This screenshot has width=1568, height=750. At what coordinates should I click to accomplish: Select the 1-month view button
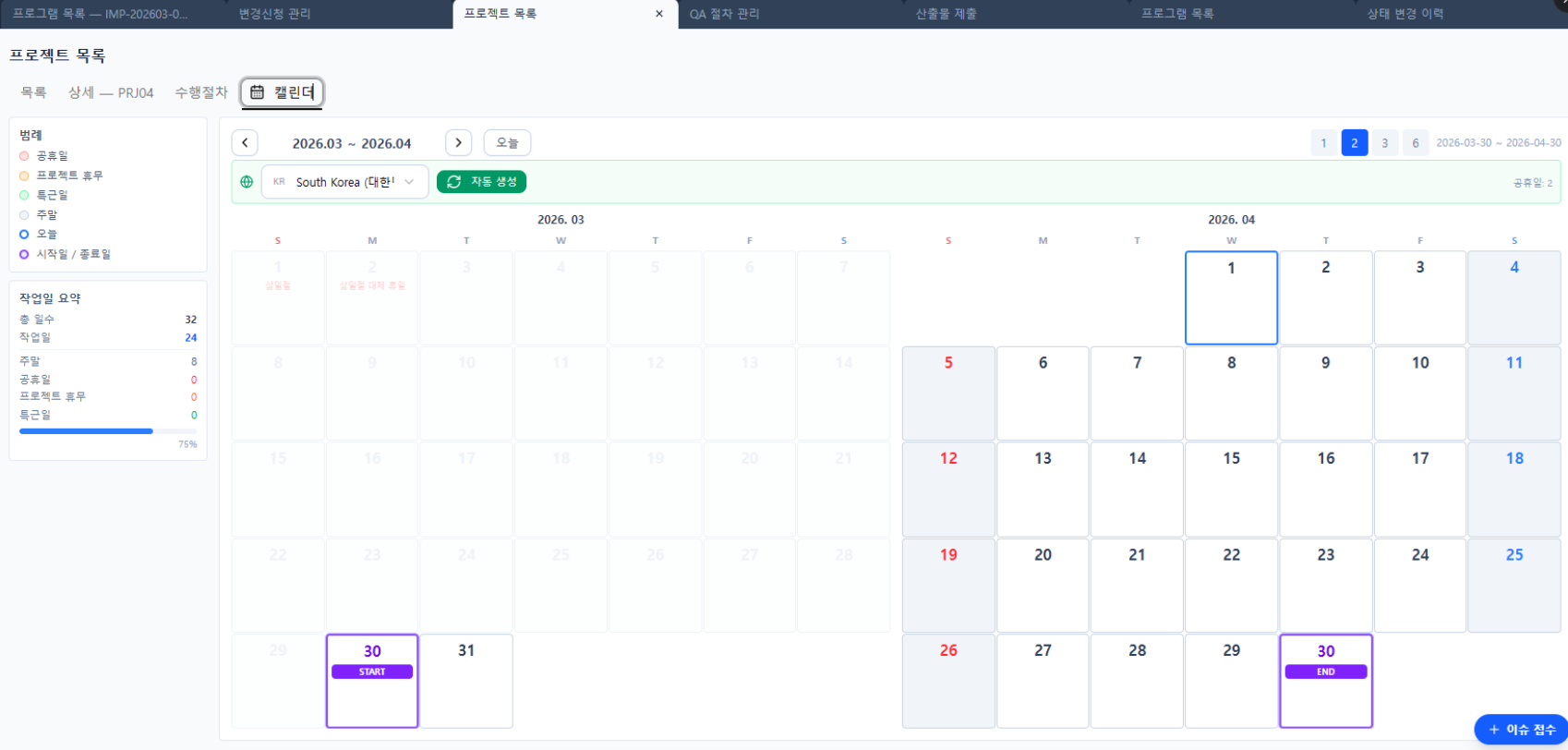[x=1323, y=143]
